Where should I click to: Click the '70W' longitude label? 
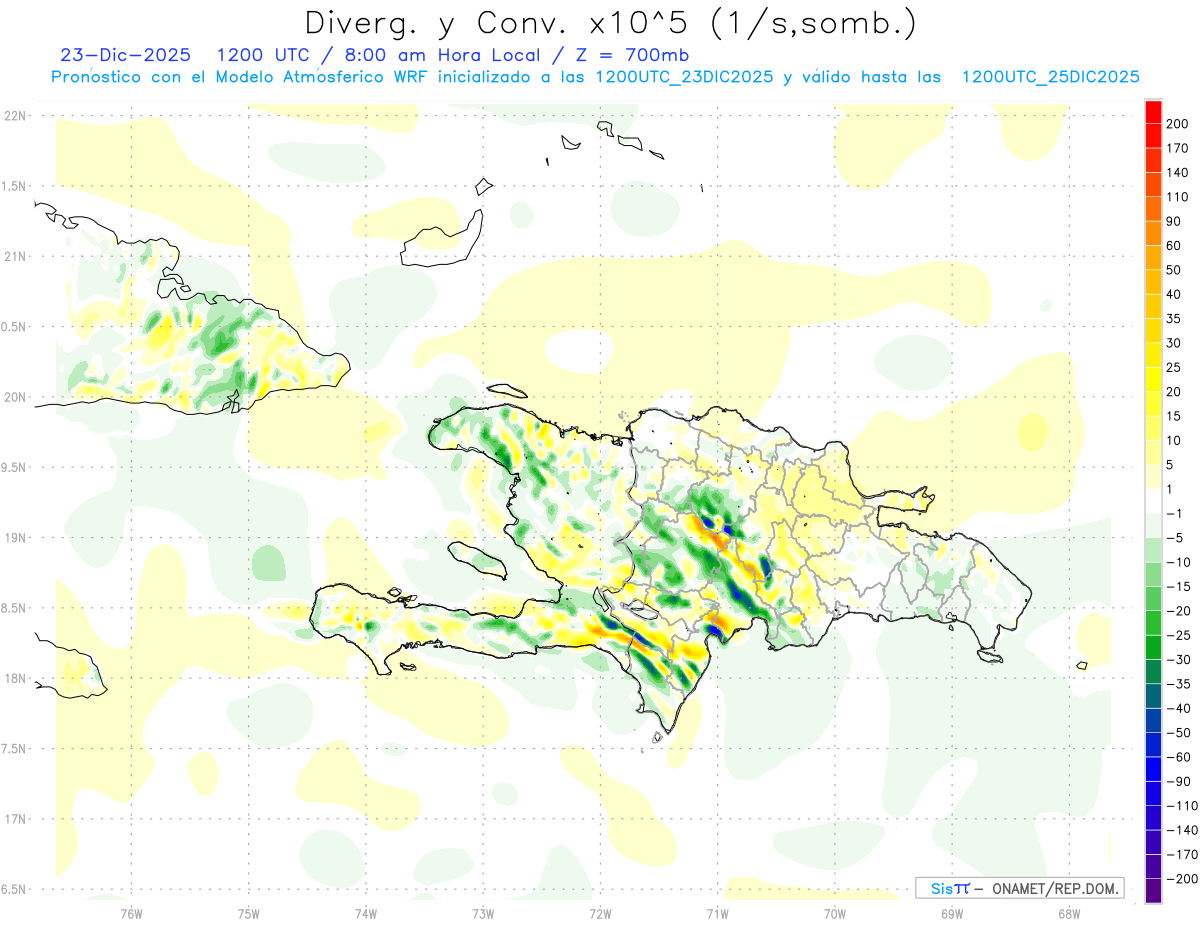coord(834,913)
